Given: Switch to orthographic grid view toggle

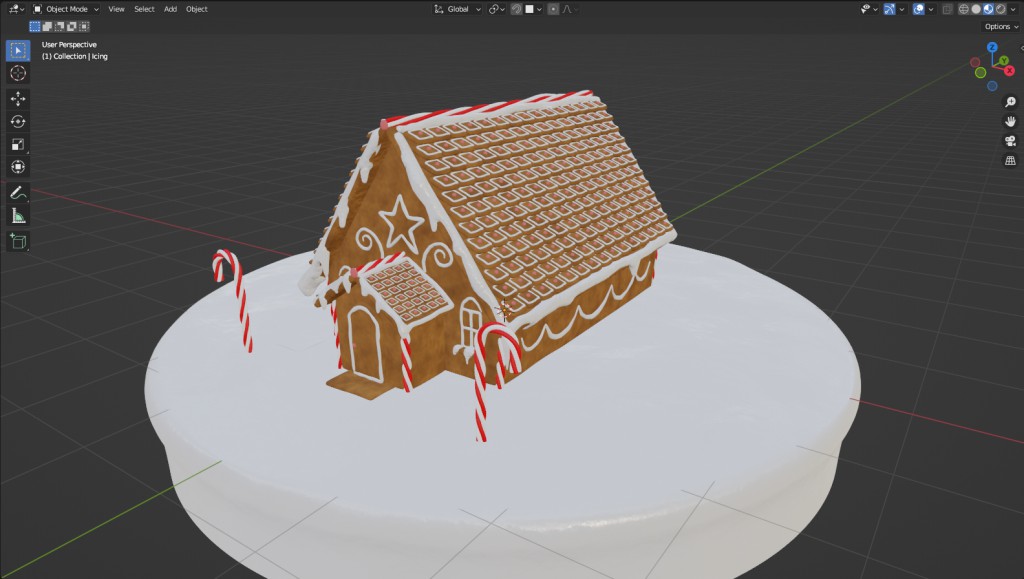Looking at the screenshot, I should (x=1009, y=160).
